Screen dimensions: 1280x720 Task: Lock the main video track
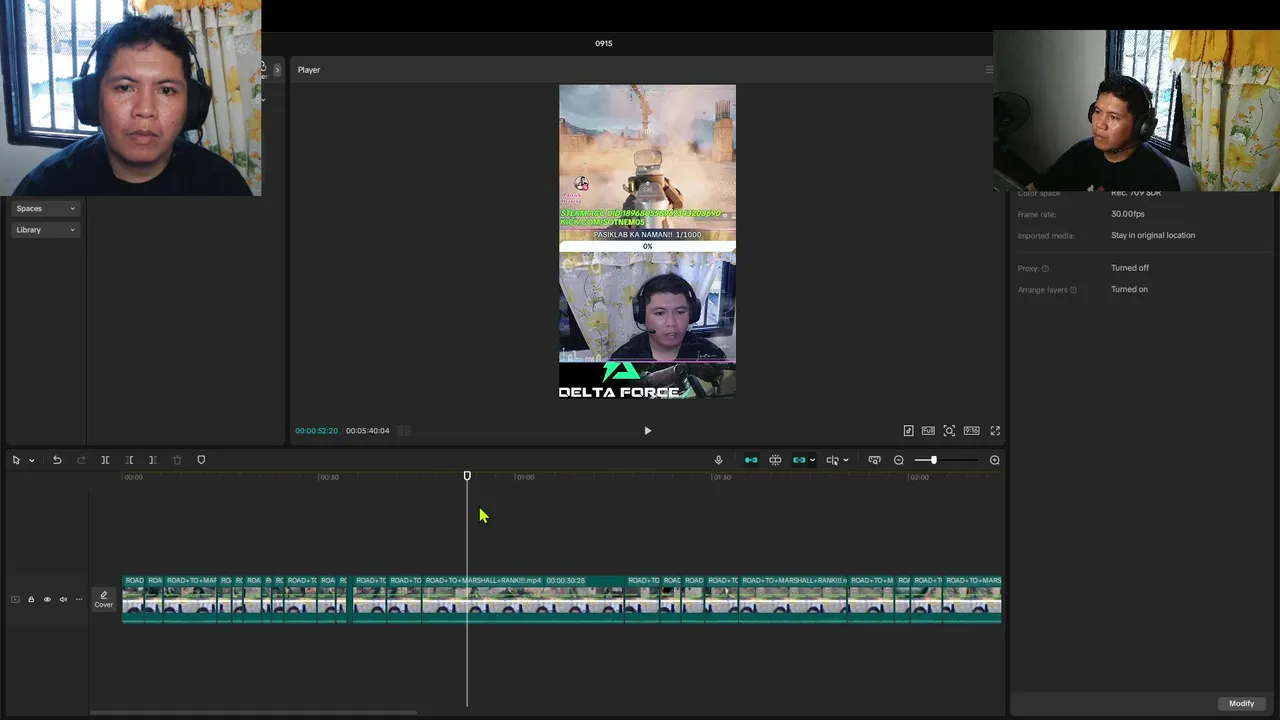[31, 600]
